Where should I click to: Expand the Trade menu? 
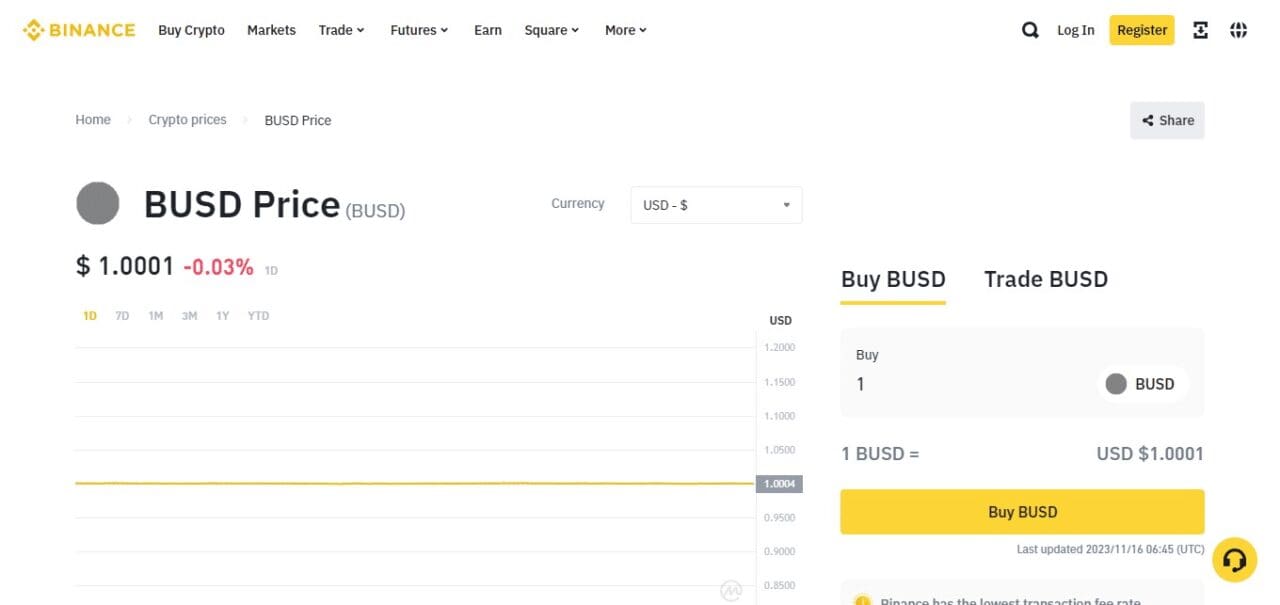click(x=341, y=30)
